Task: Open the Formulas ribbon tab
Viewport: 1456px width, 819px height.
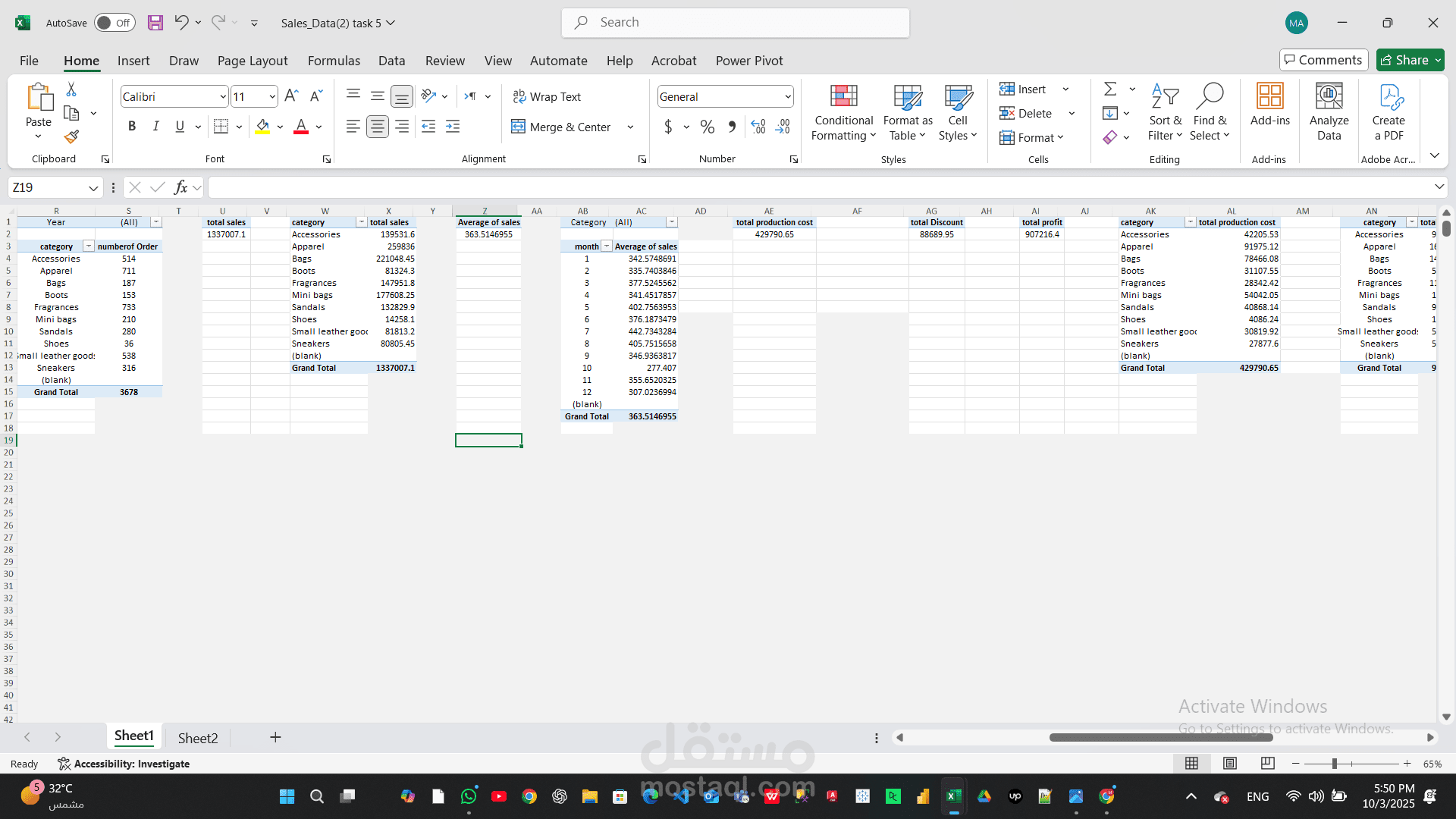Action: click(334, 61)
